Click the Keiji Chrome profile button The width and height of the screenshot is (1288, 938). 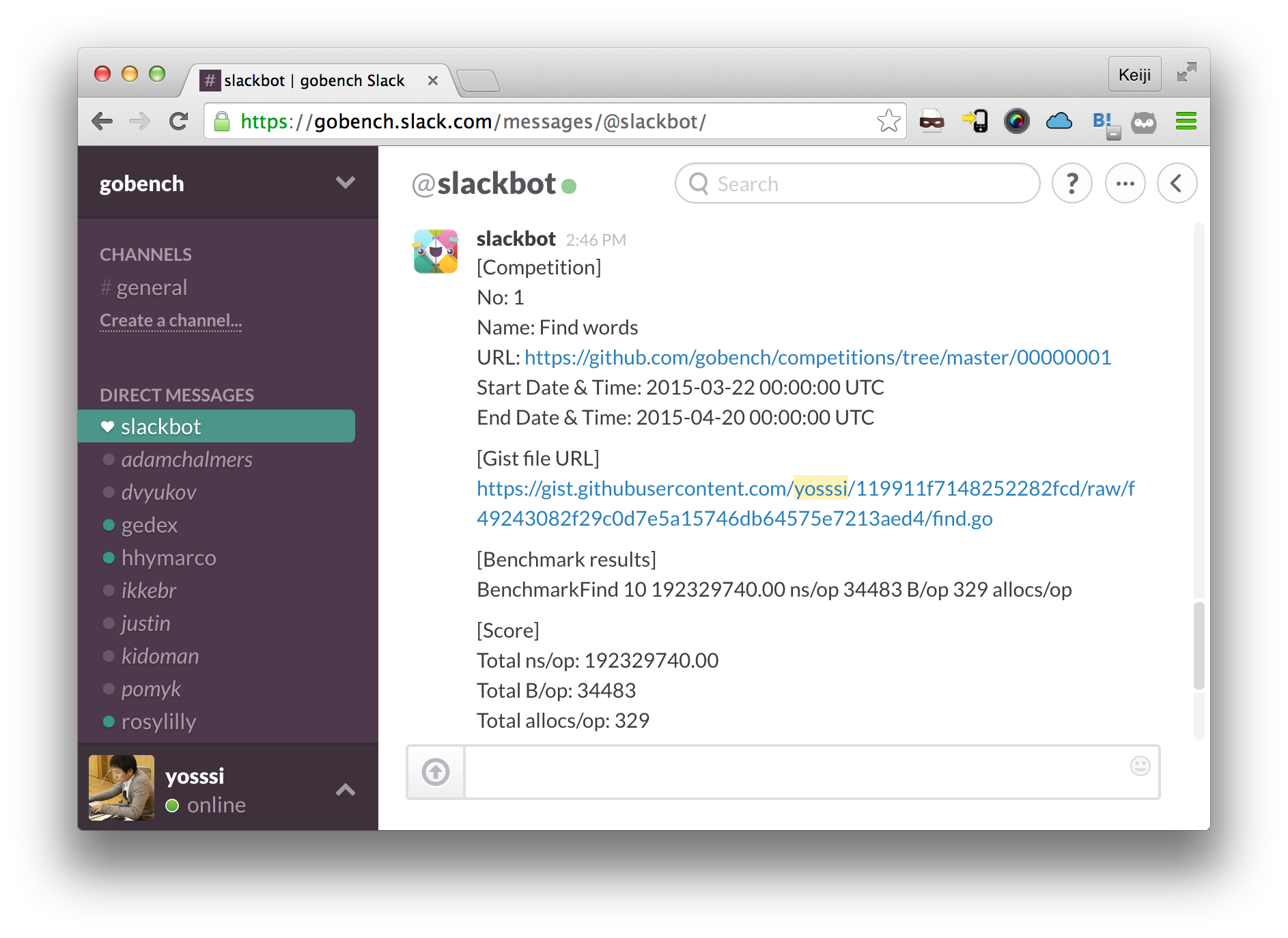[1134, 74]
